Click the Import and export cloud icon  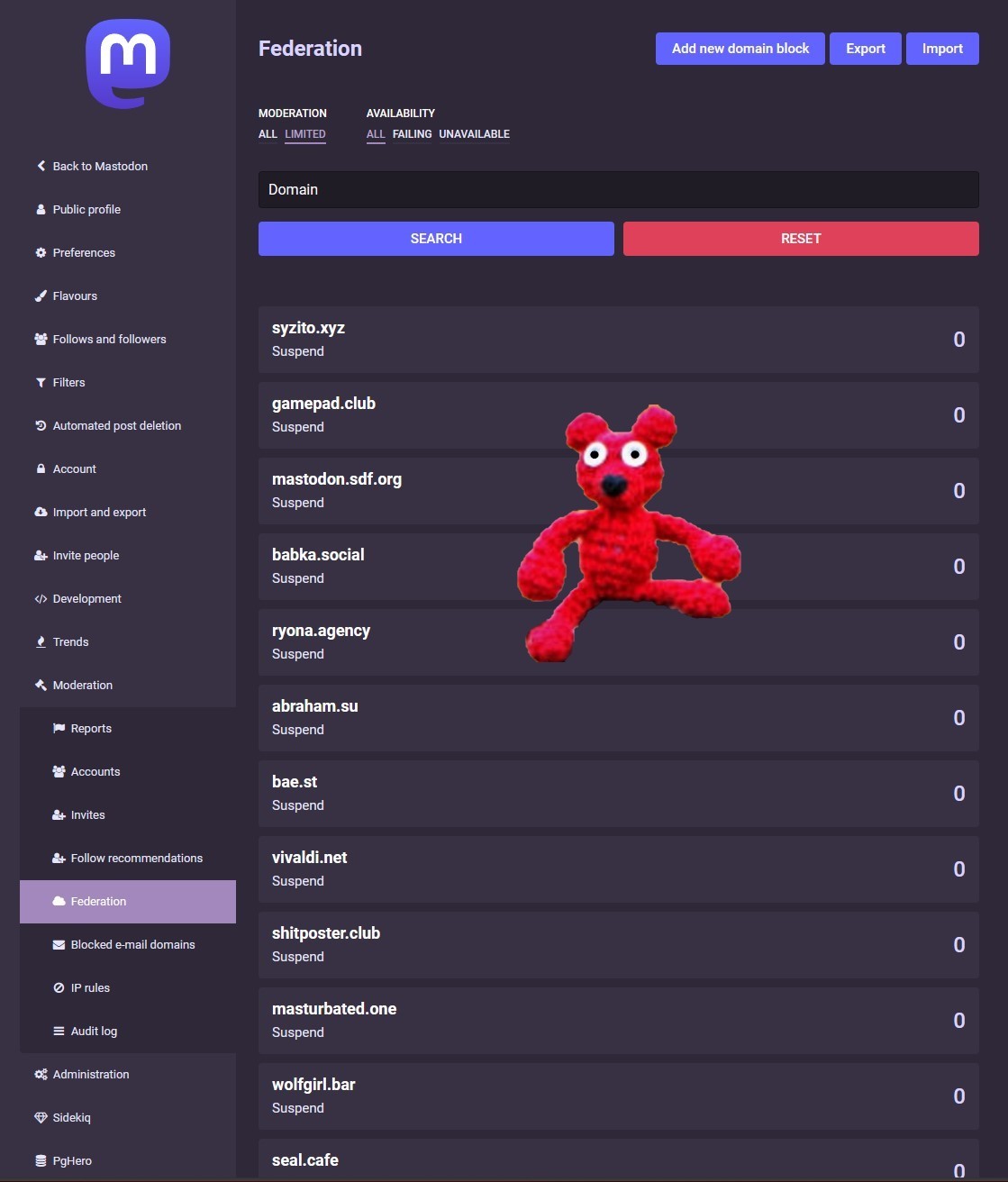[41, 512]
